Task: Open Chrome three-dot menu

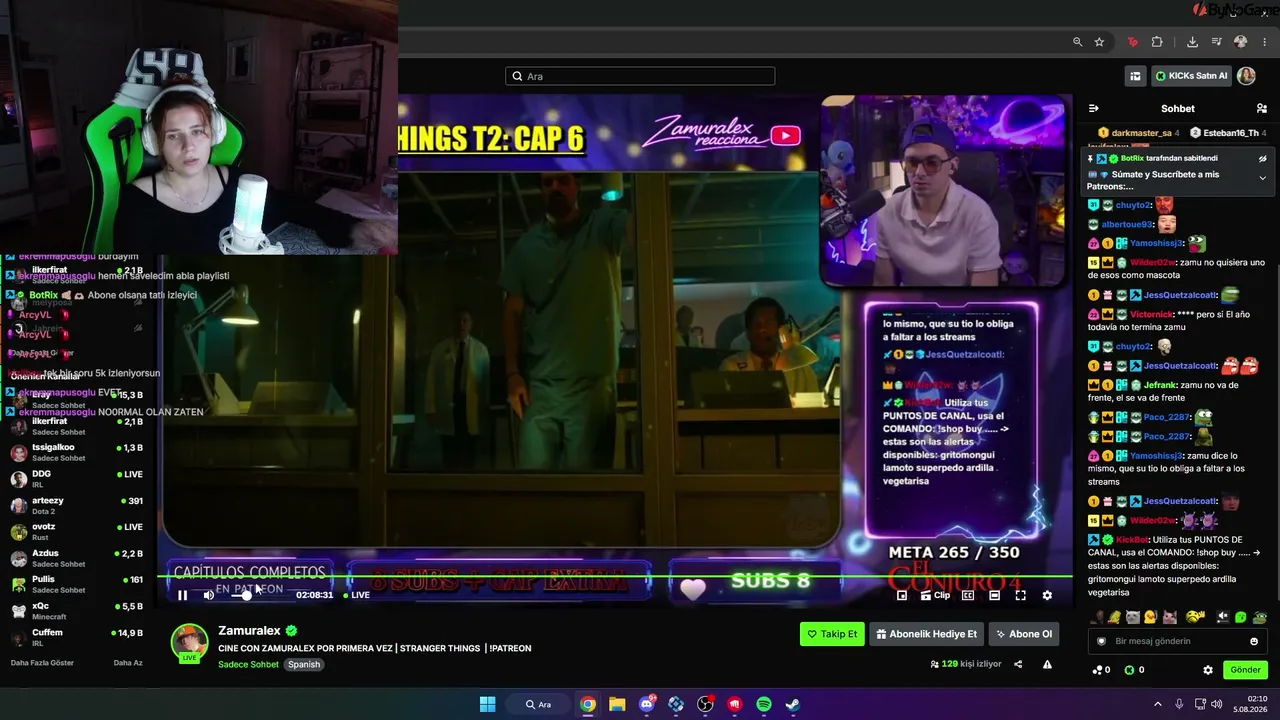Action: [1265, 42]
